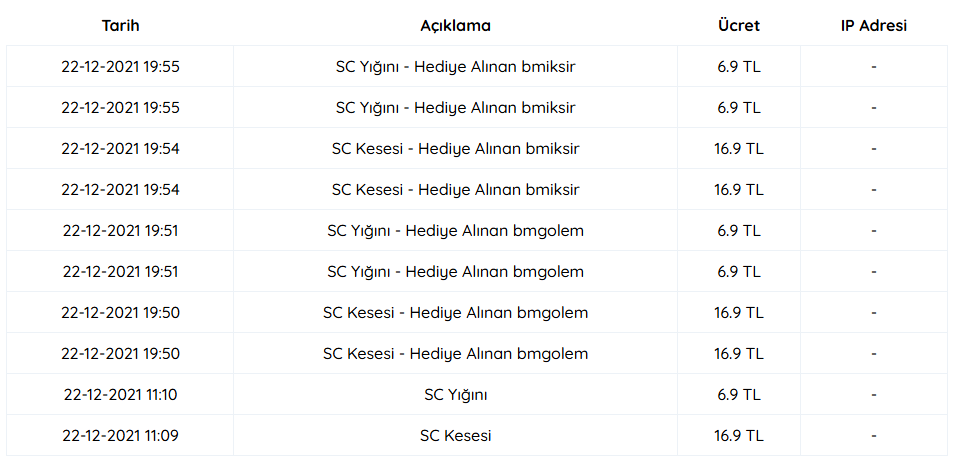Screen dimensions: 962x468
Task: Click the Tarih column header
Action: pos(120,26)
